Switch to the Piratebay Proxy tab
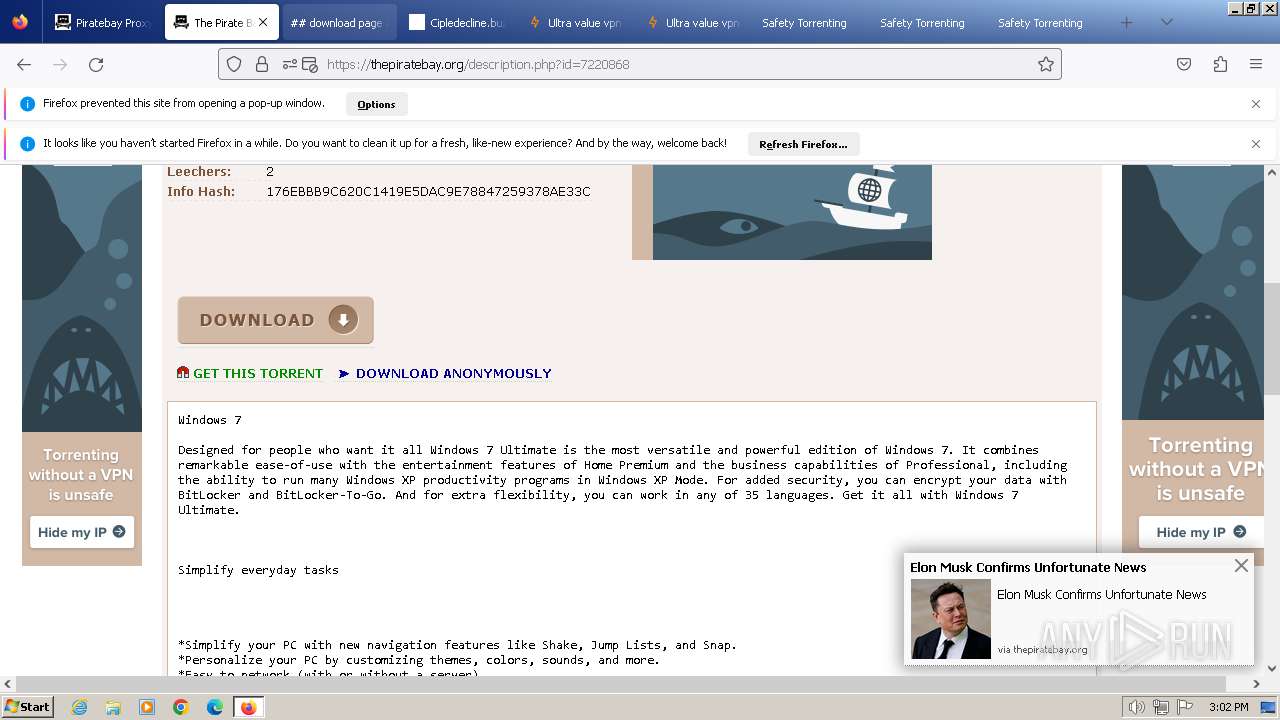 pyautogui.click(x=102, y=22)
